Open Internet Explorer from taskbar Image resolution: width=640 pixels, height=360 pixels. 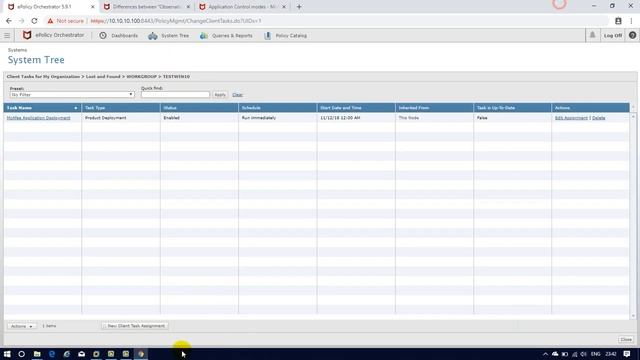67,354
